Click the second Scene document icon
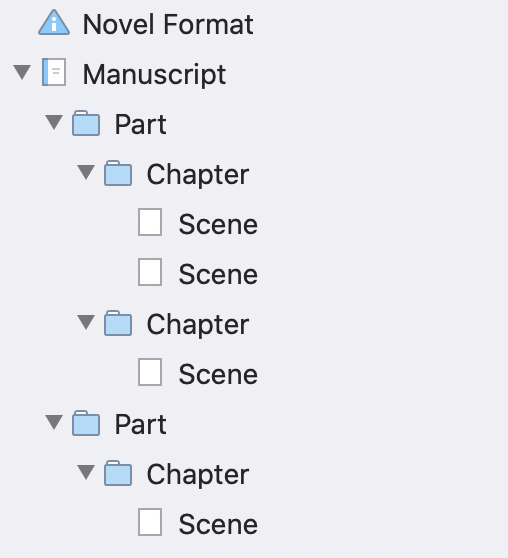This screenshot has height=558, width=508. (150, 272)
